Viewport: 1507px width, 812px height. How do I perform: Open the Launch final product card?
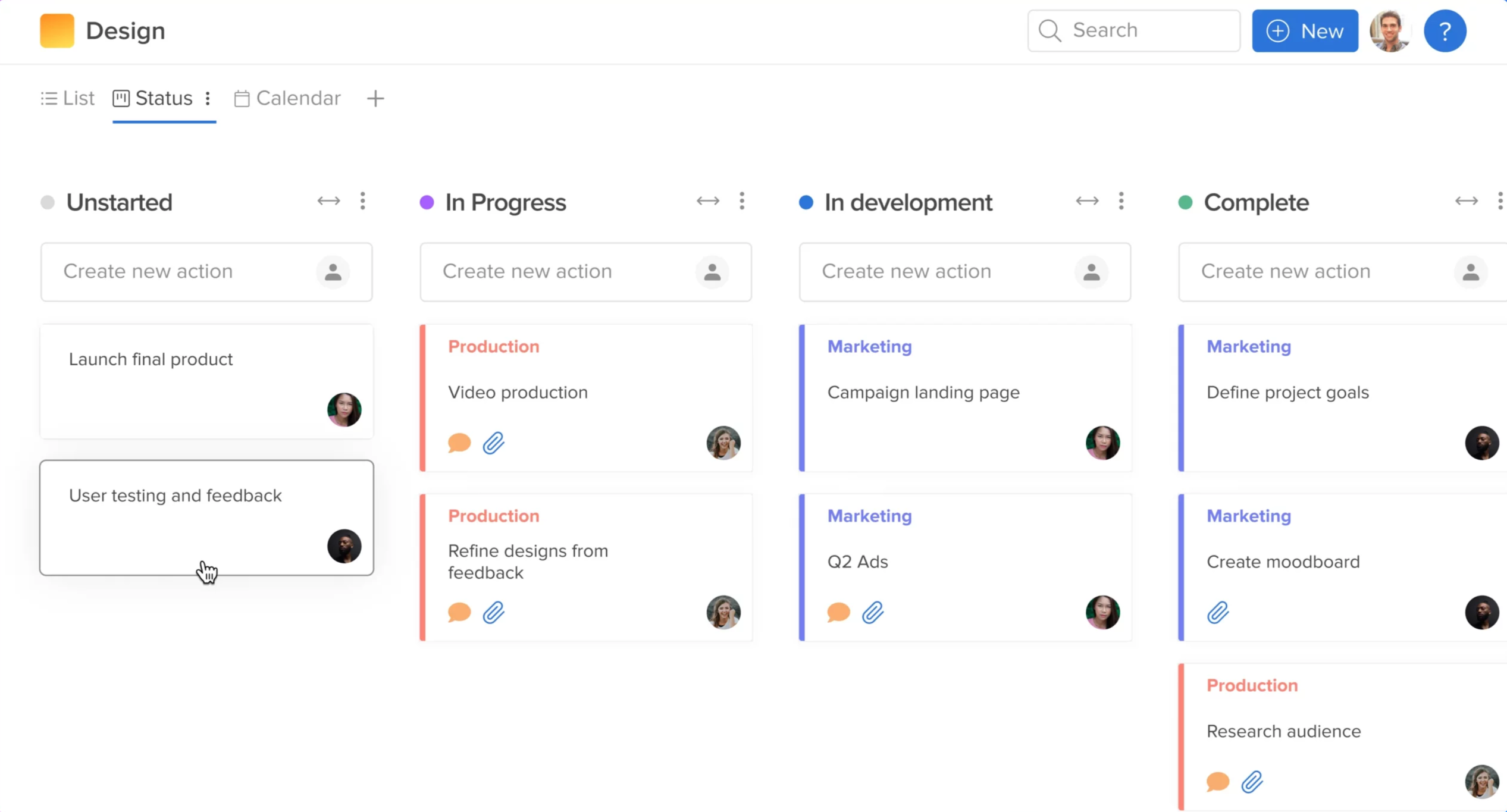206,381
